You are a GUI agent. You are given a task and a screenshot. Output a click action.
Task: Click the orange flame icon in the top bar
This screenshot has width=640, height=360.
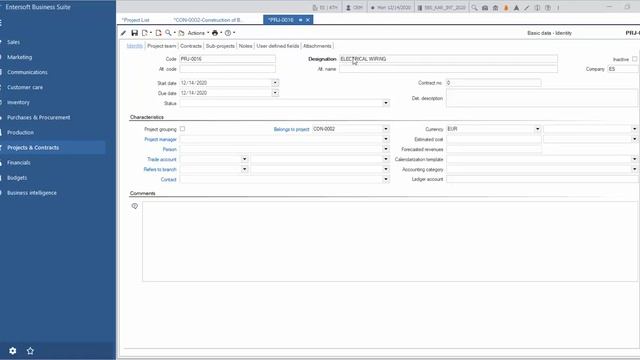click(506, 7)
